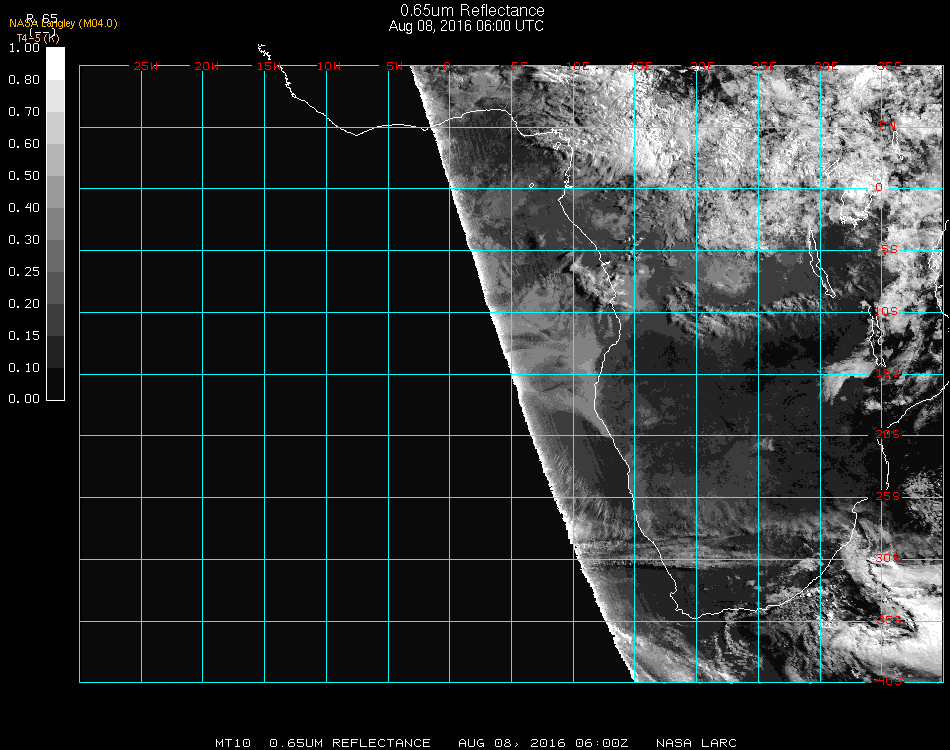The image size is (950, 750).
Task: Click the 15W longitude label
Action: coord(268,66)
